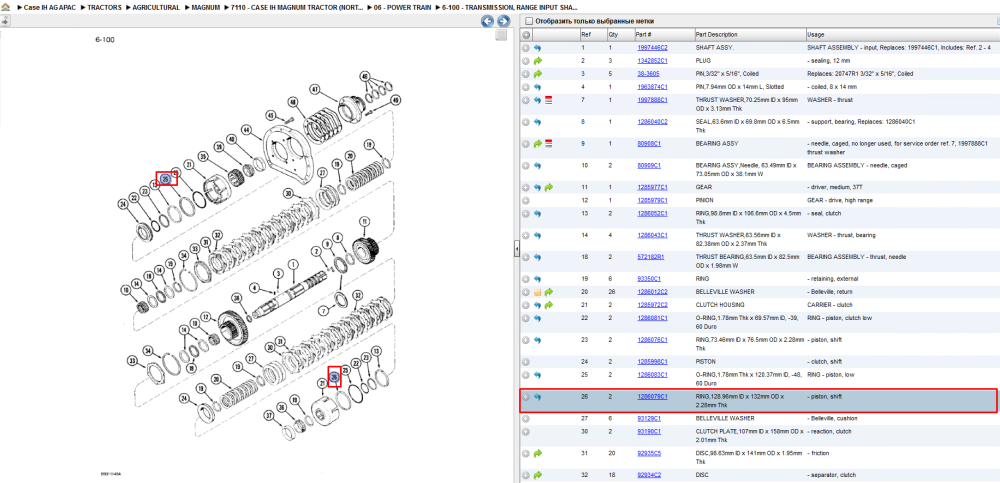Viewport: 1000px width, 483px height.
Task: Toggle selection circle for Ref 12 PINION
Action: click(x=526, y=200)
